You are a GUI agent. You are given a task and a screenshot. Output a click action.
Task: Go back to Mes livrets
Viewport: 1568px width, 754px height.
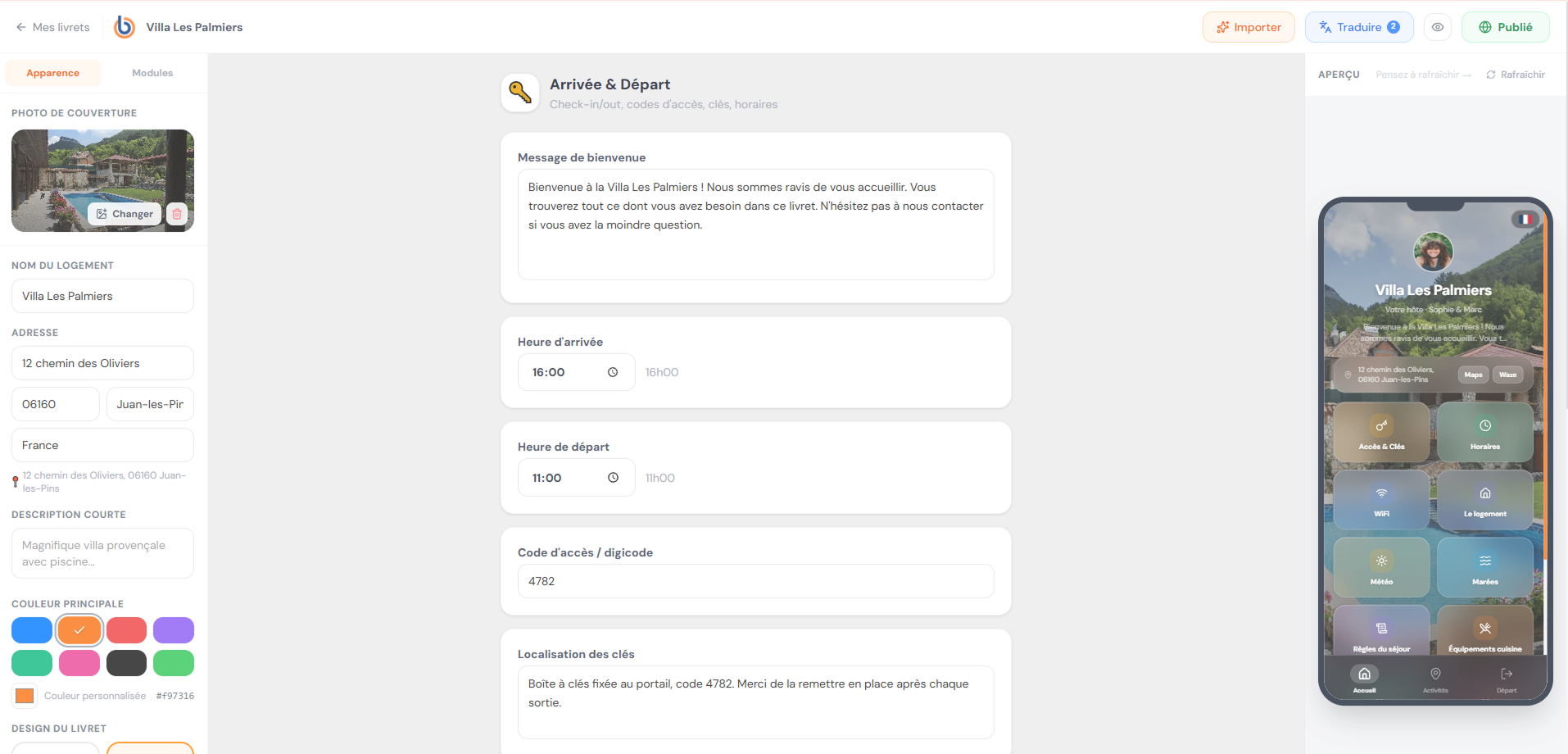52,27
